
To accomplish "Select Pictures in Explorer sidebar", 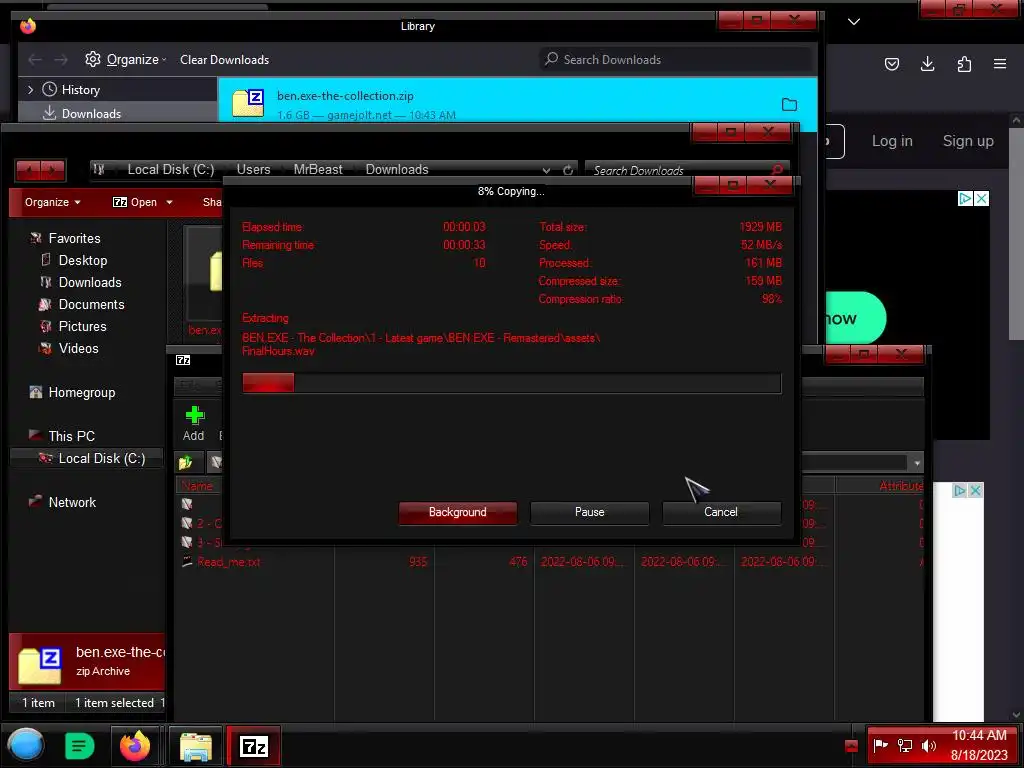I will [x=82, y=327].
